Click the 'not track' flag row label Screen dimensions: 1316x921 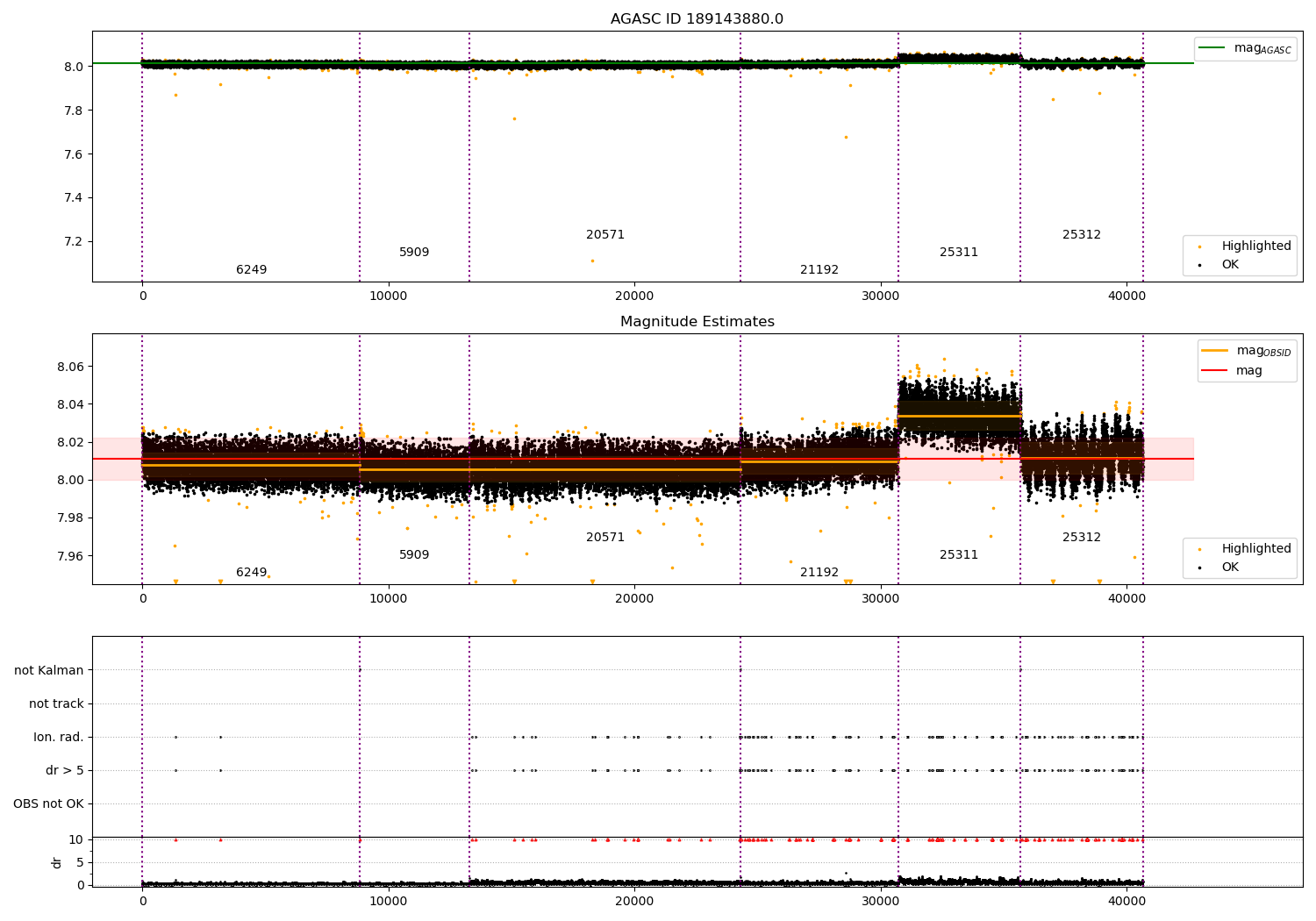pyautogui.click(x=56, y=703)
